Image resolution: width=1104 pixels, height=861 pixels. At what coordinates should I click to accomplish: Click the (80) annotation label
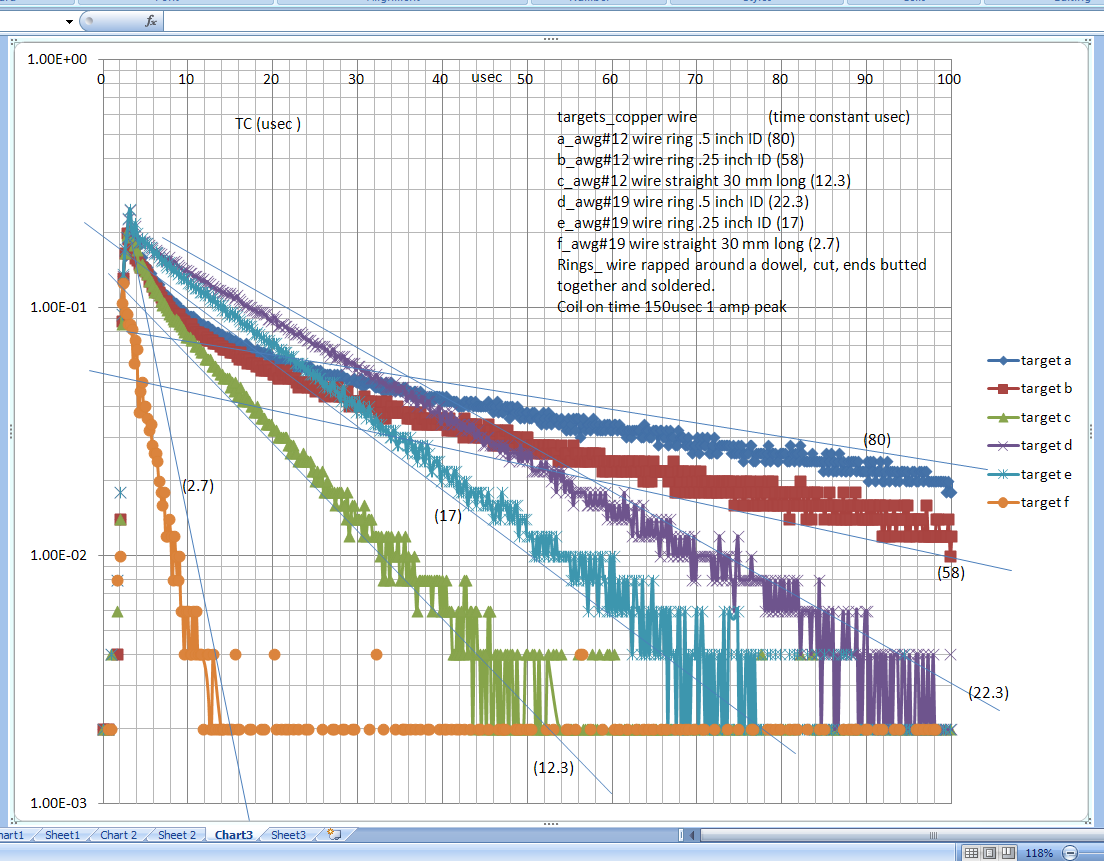tap(877, 440)
